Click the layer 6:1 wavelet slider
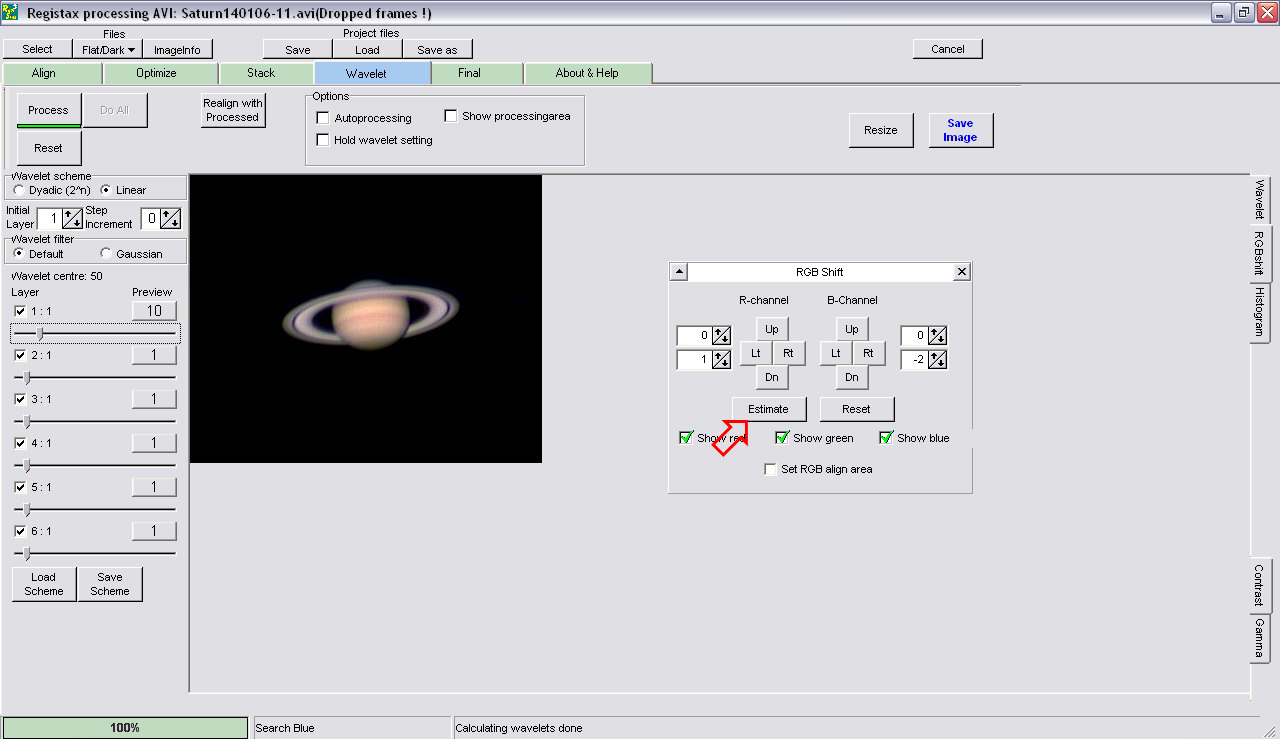This screenshot has width=1280, height=739. [96, 553]
